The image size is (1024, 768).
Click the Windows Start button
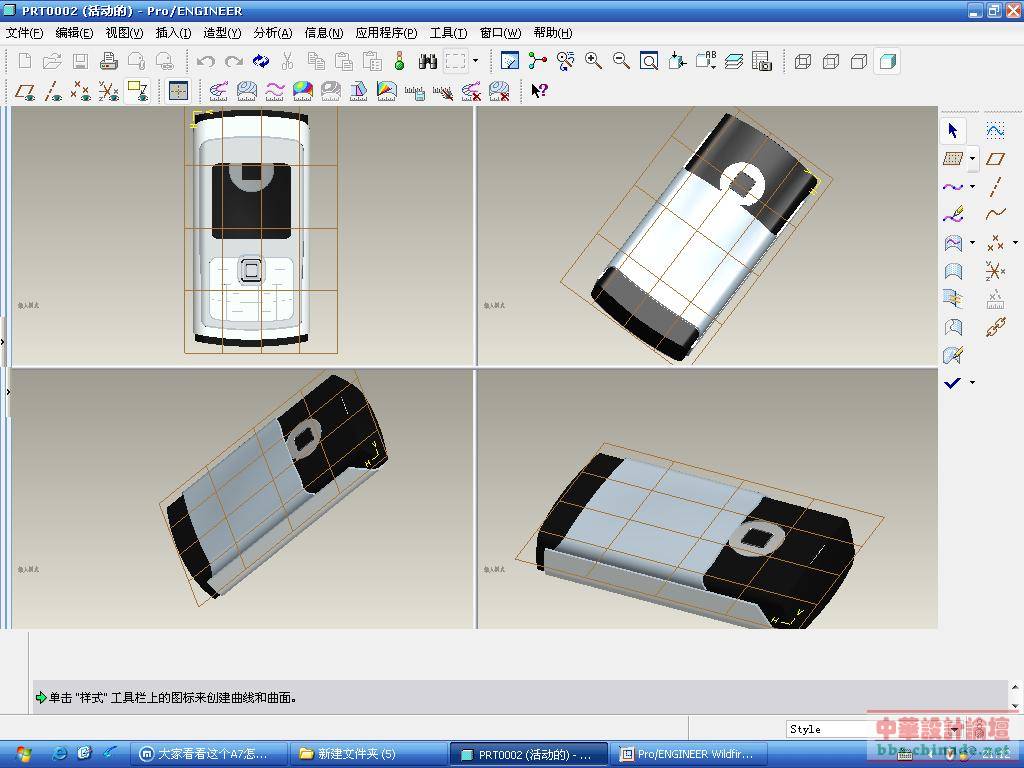tap(22, 754)
